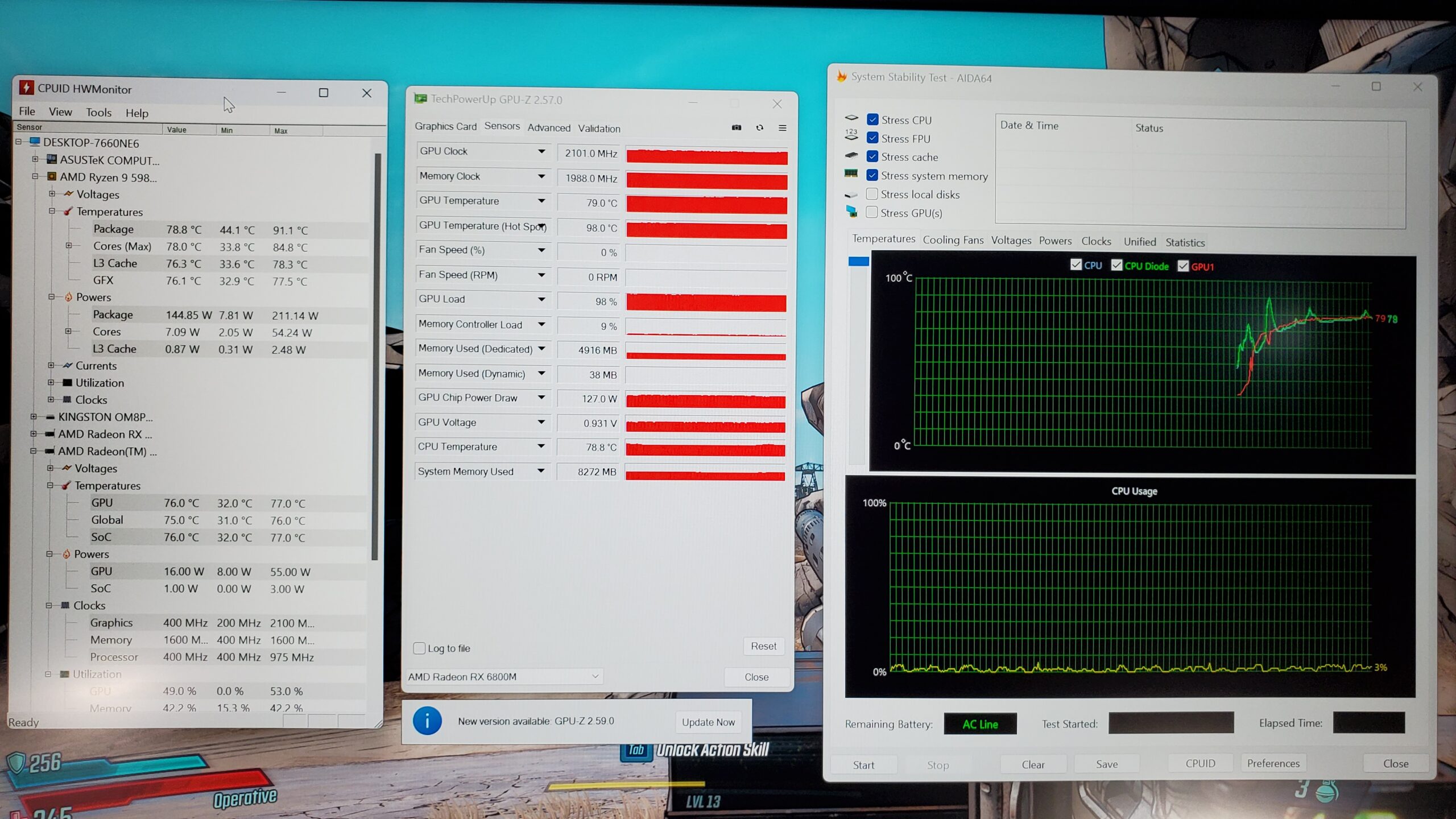This screenshot has width=1456, height=819.
Task: Open the GPU Clock sensor dropdown arrow
Action: [x=541, y=151]
